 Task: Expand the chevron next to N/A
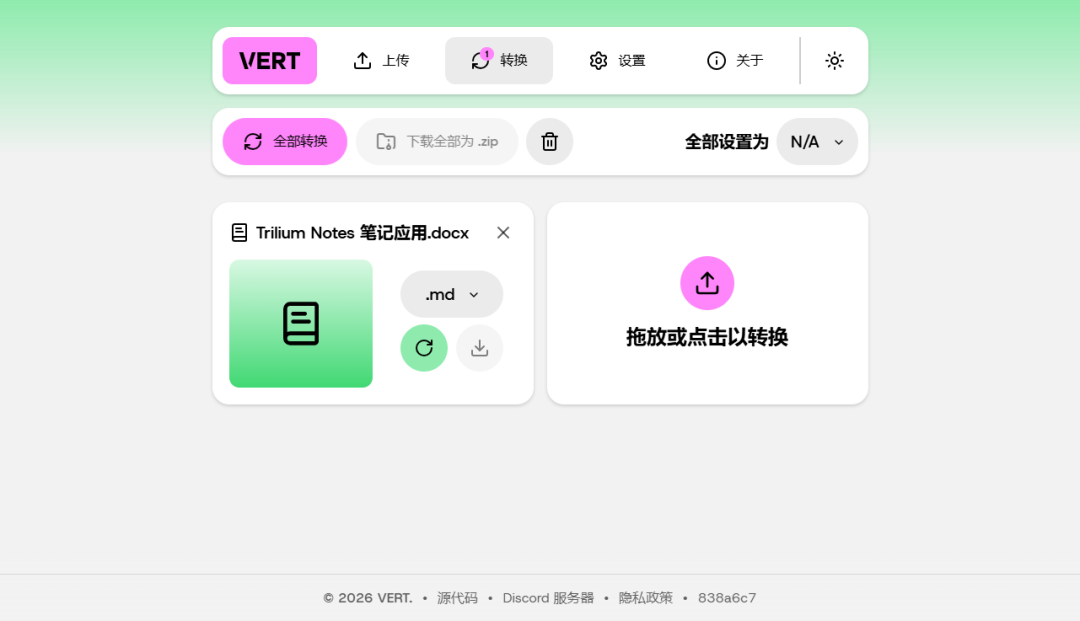click(837, 142)
